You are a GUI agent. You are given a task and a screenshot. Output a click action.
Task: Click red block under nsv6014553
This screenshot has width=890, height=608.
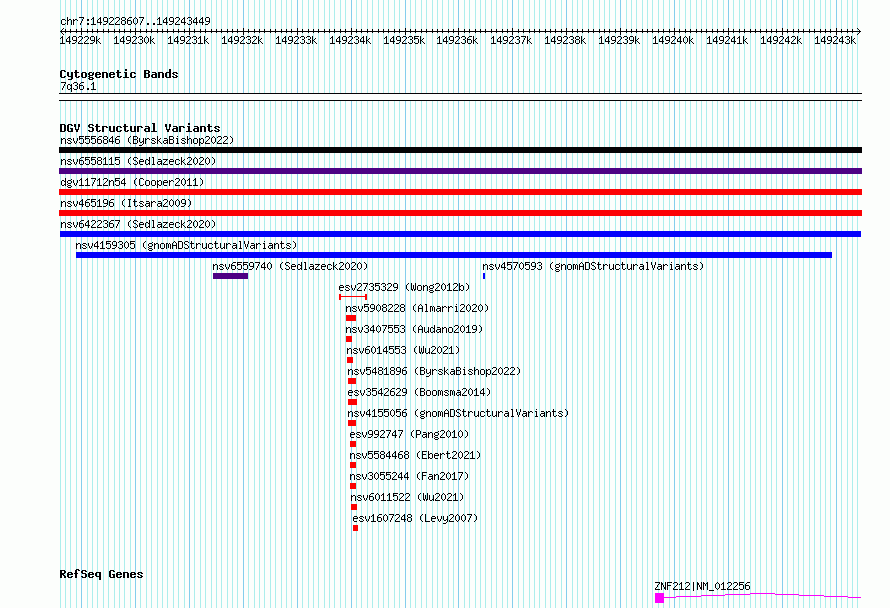350,360
